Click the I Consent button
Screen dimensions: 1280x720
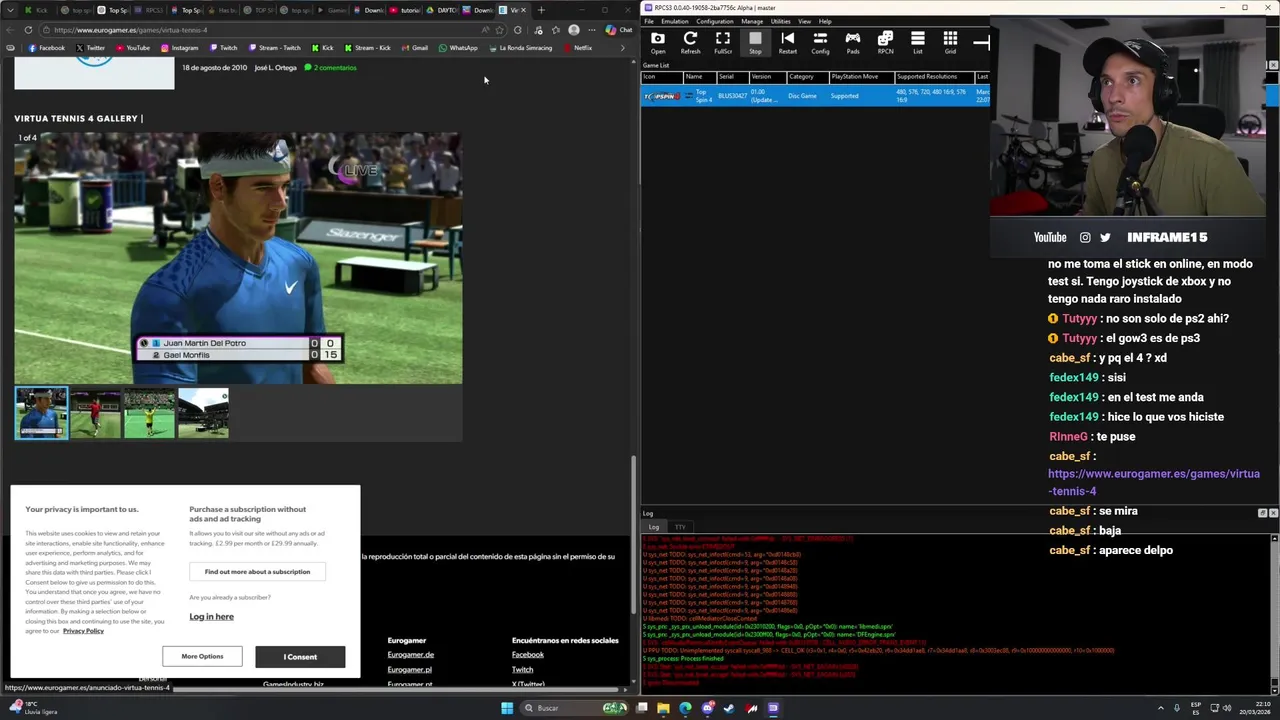300,657
